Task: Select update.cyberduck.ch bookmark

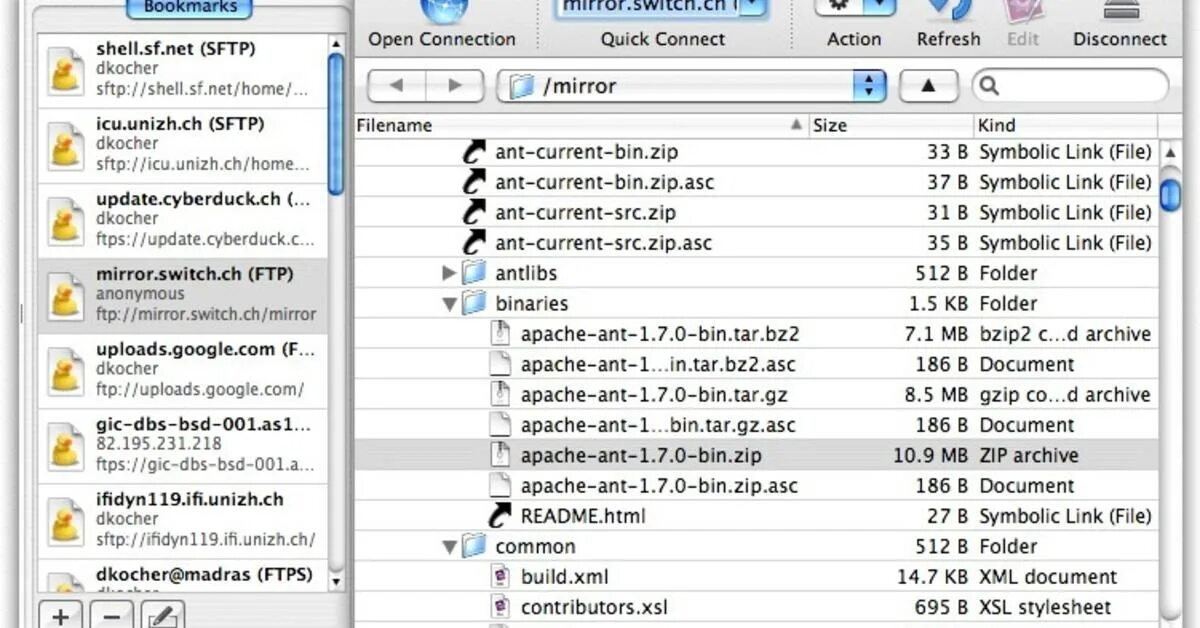Action: click(183, 221)
